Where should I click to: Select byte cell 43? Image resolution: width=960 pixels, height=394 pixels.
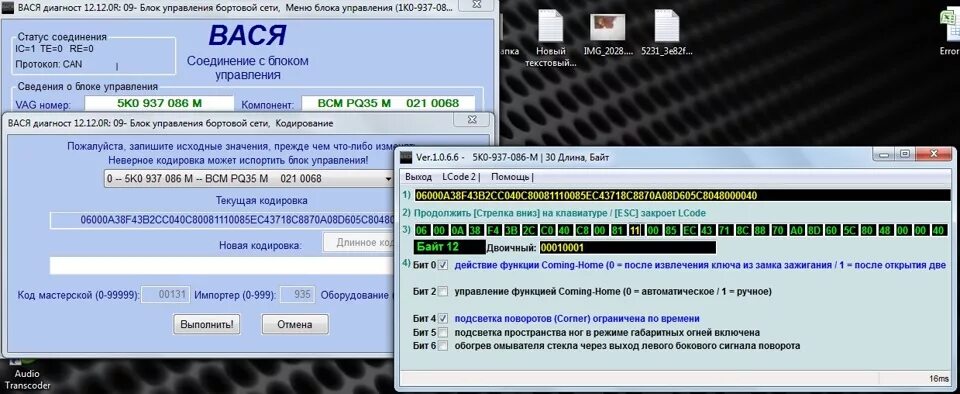pyautogui.click(x=707, y=230)
